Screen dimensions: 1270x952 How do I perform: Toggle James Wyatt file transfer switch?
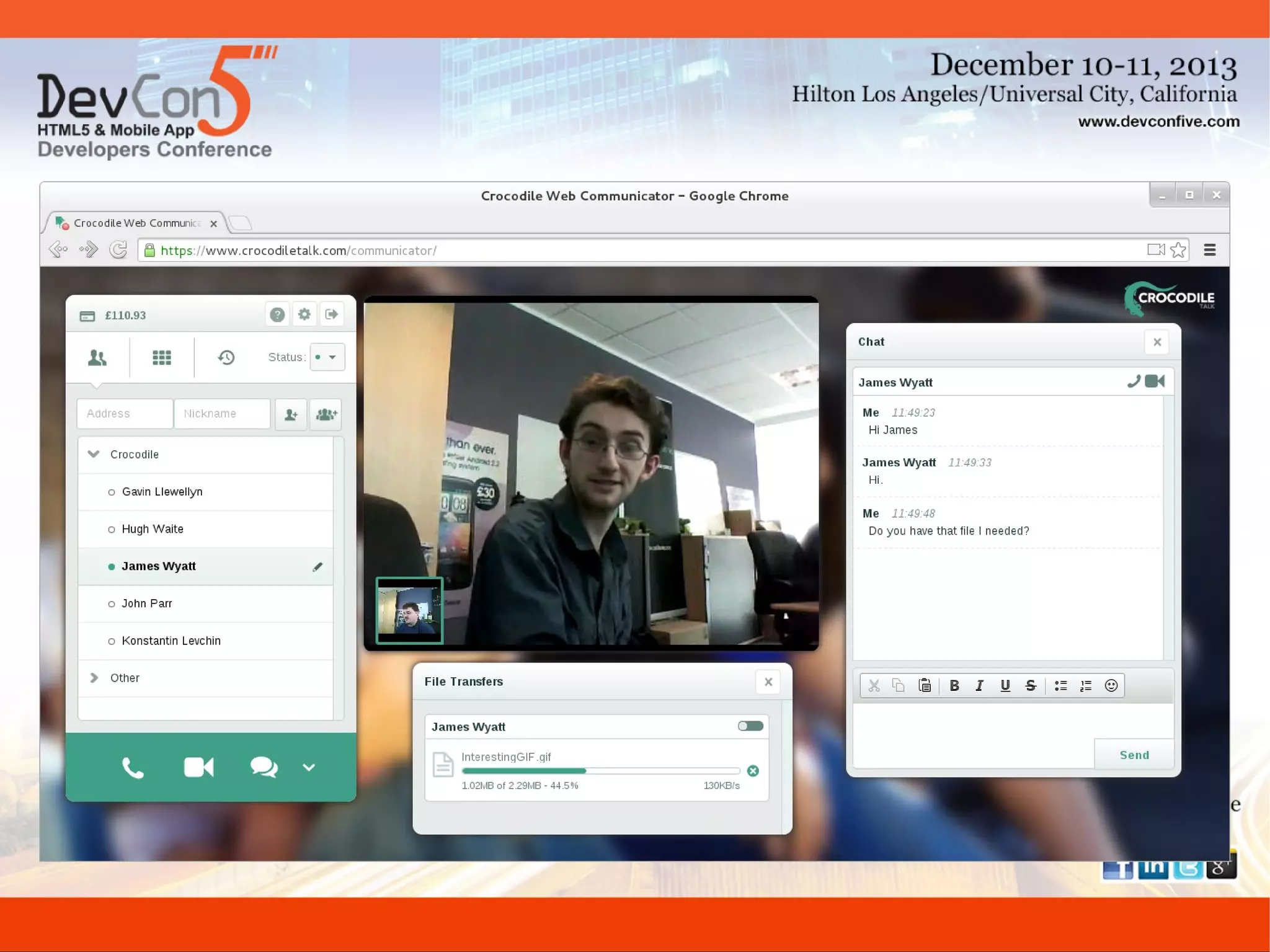point(750,726)
